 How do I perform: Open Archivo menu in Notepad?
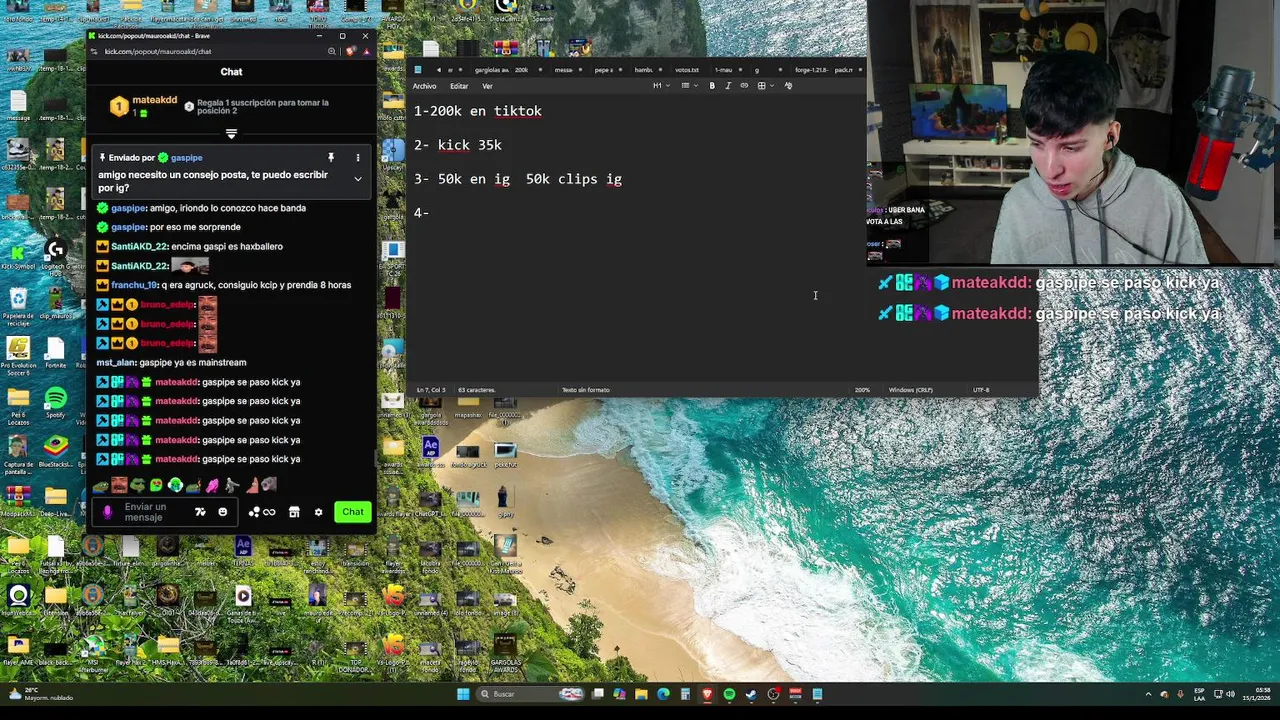point(425,86)
